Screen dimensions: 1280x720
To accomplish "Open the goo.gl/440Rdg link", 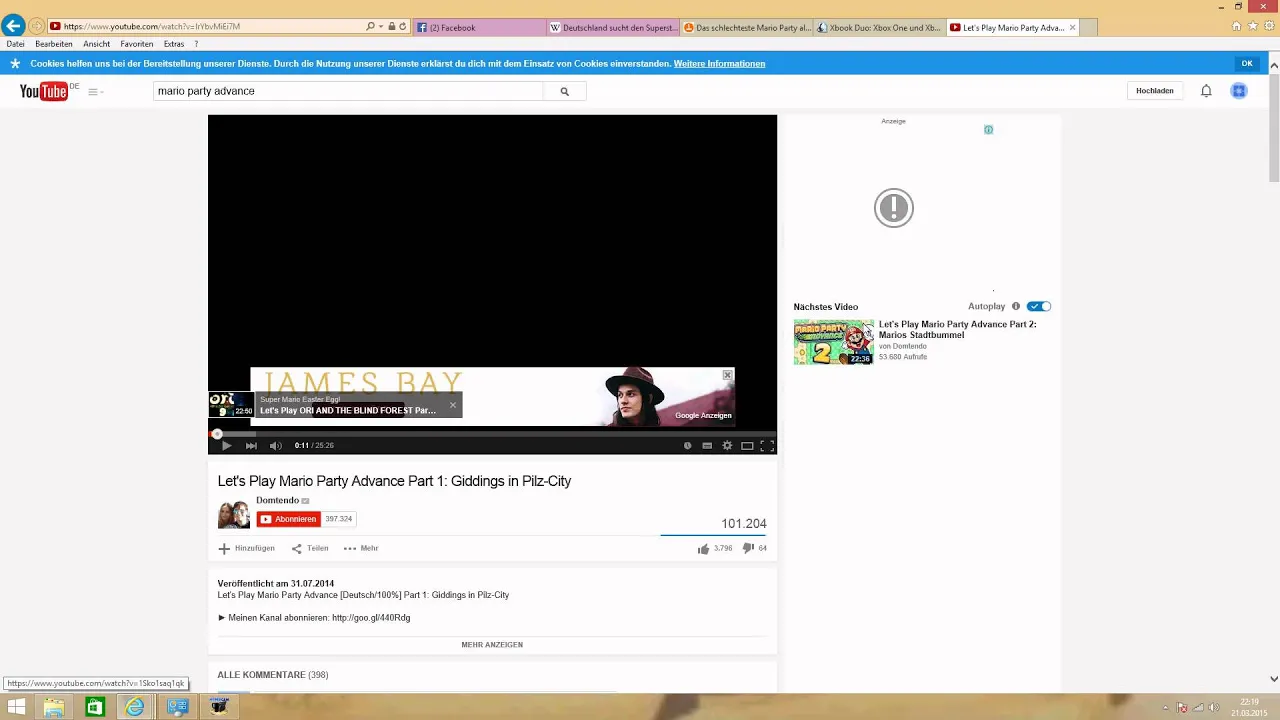I will 371,618.
